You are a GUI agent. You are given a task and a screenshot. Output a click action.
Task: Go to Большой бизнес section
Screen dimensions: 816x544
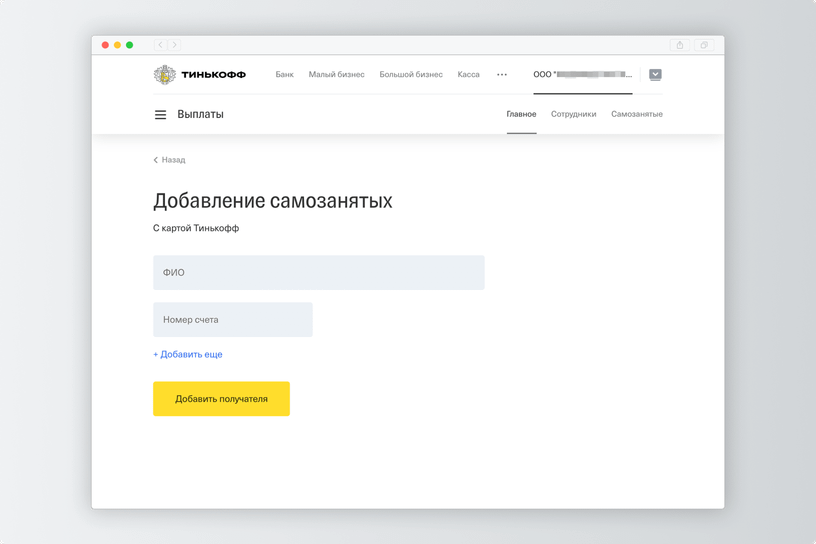(x=411, y=74)
